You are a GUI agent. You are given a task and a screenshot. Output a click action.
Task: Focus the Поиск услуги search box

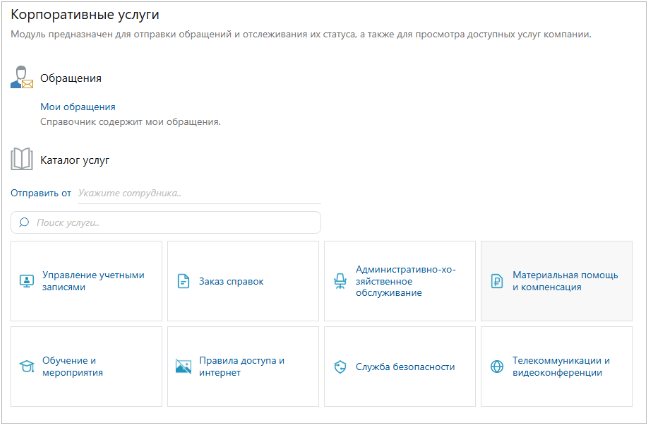pyautogui.click(x=170, y=222)
